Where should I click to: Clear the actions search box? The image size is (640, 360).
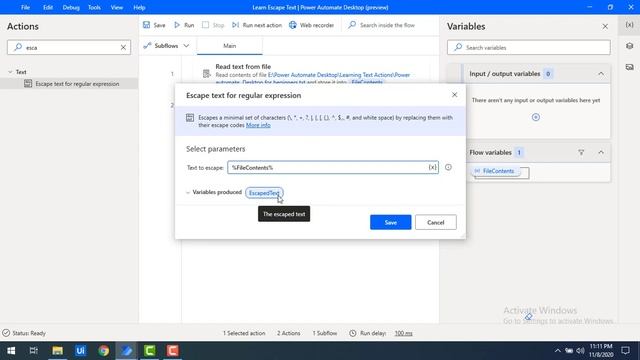[x=123, y=47]
